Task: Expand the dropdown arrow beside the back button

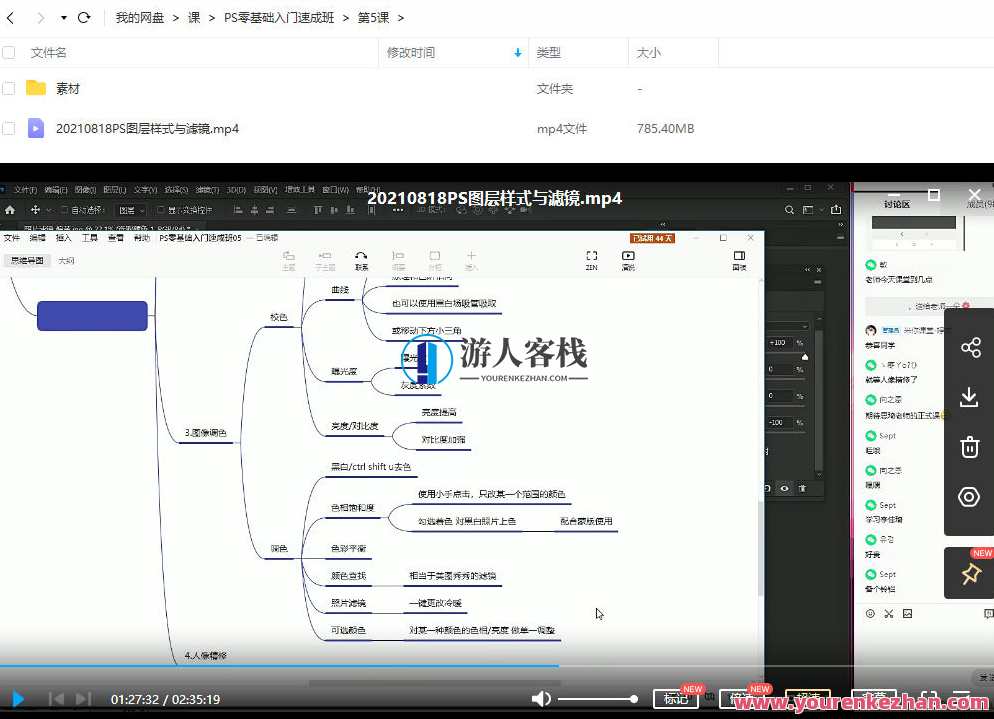Action: tap(63, 17)
